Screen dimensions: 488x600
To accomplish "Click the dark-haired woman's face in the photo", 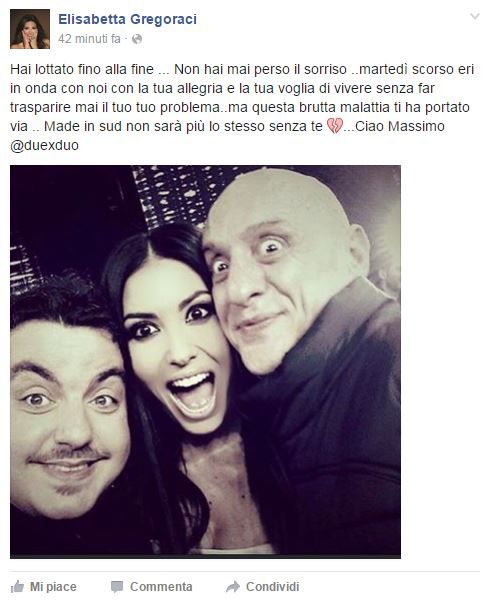I will tap(174, 346).
